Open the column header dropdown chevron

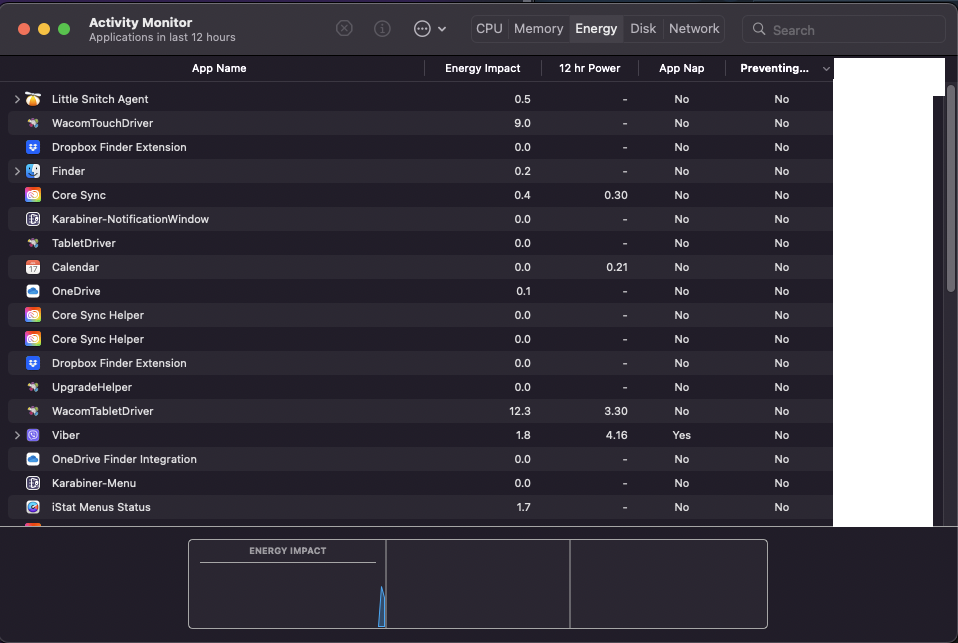click(x=826, y=68)
